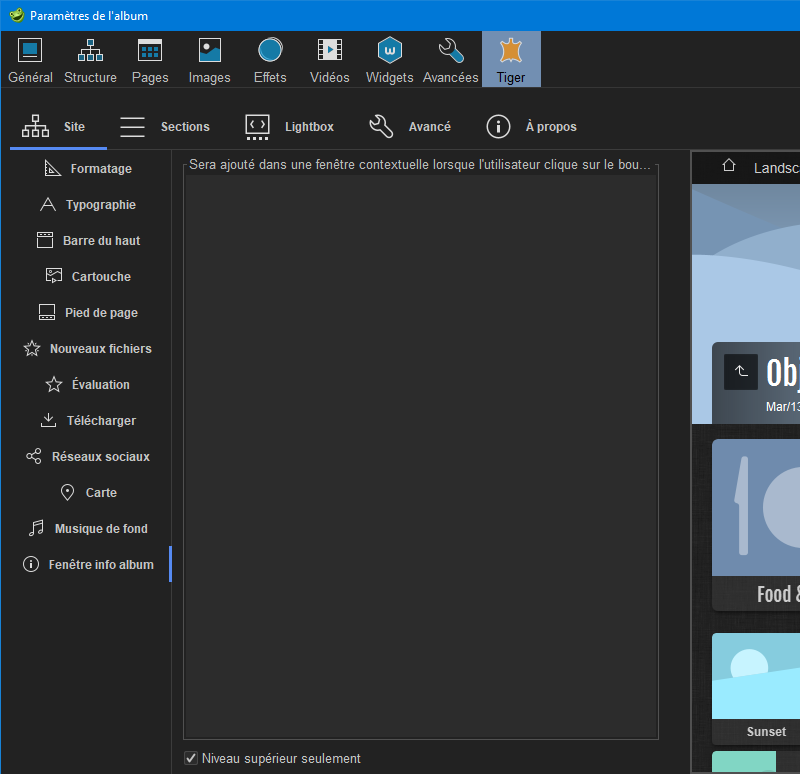The image size is (800, 774).
Task: Click the up-level arrow button in preview
Action: (740, 371)
